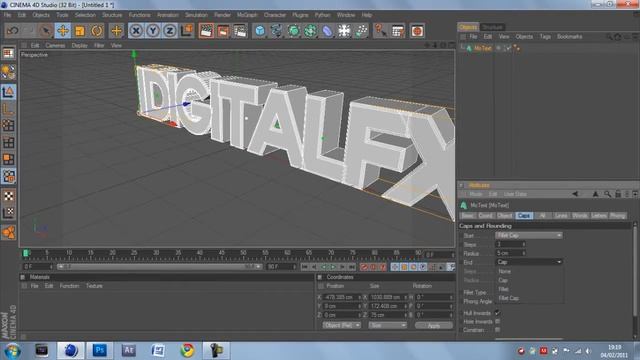This screenshot has width=640, height=360.
Task: Toggle the Hole Inwards checkbox
Action: click(497, 322)
